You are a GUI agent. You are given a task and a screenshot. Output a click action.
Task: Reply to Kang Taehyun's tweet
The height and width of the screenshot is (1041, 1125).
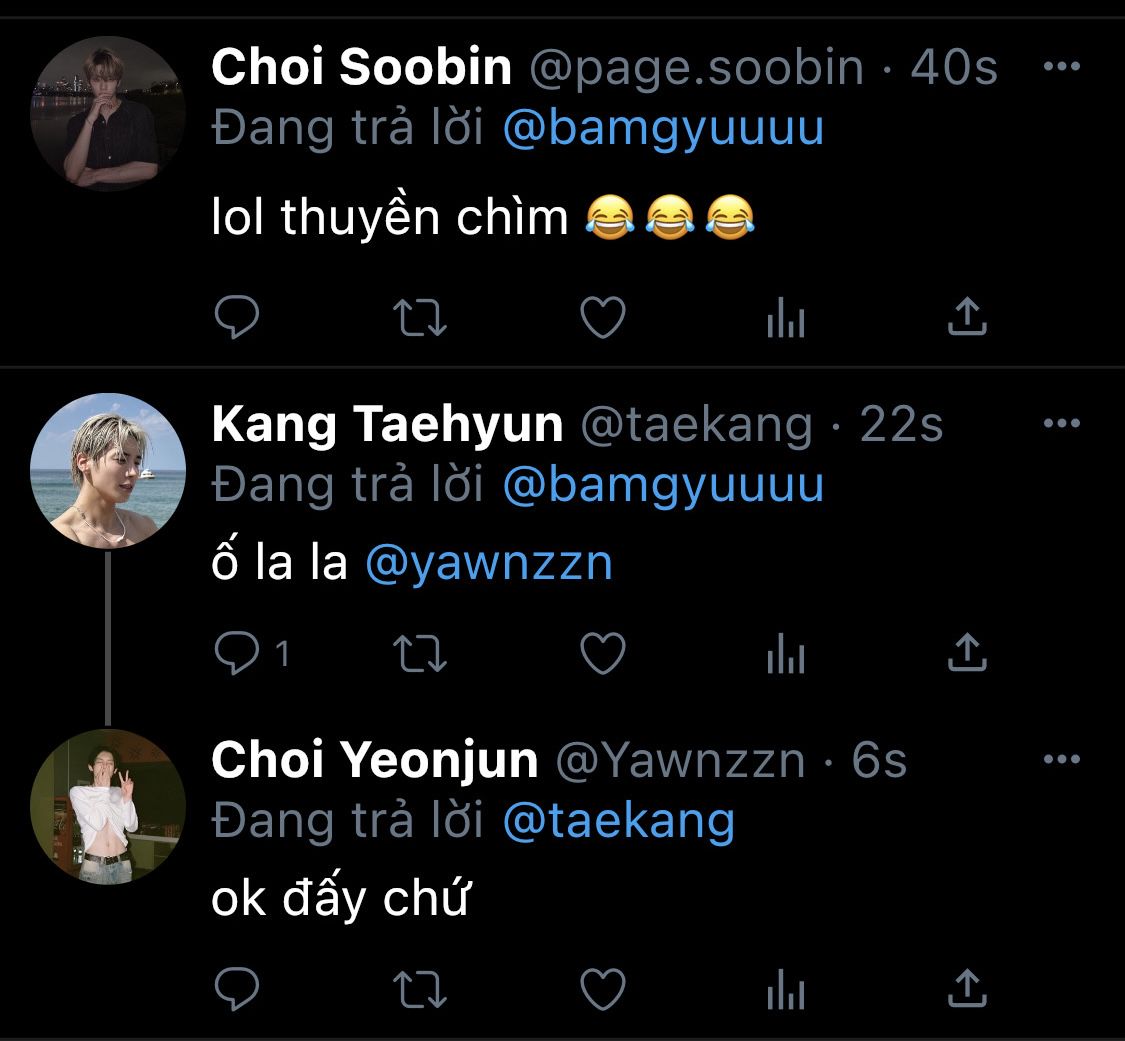tap(237, 654)
